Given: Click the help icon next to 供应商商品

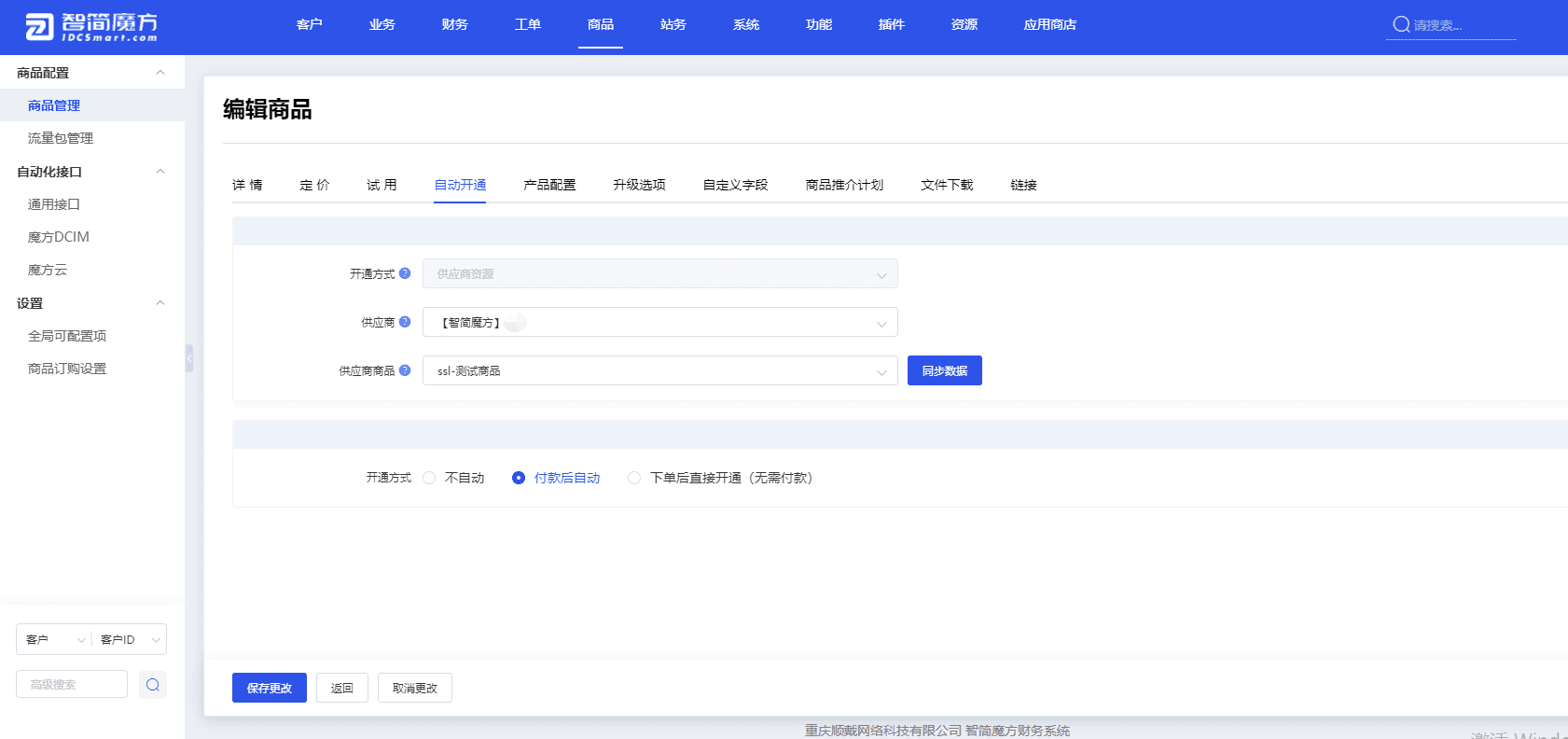Looking at the screenshot, I should point(405,370).
